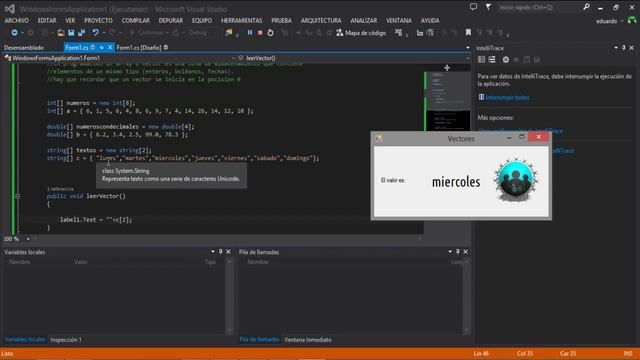Restart the debugging session
This screenshot has height=360, width=640.
pyautogui.click(x=270, y=33)
